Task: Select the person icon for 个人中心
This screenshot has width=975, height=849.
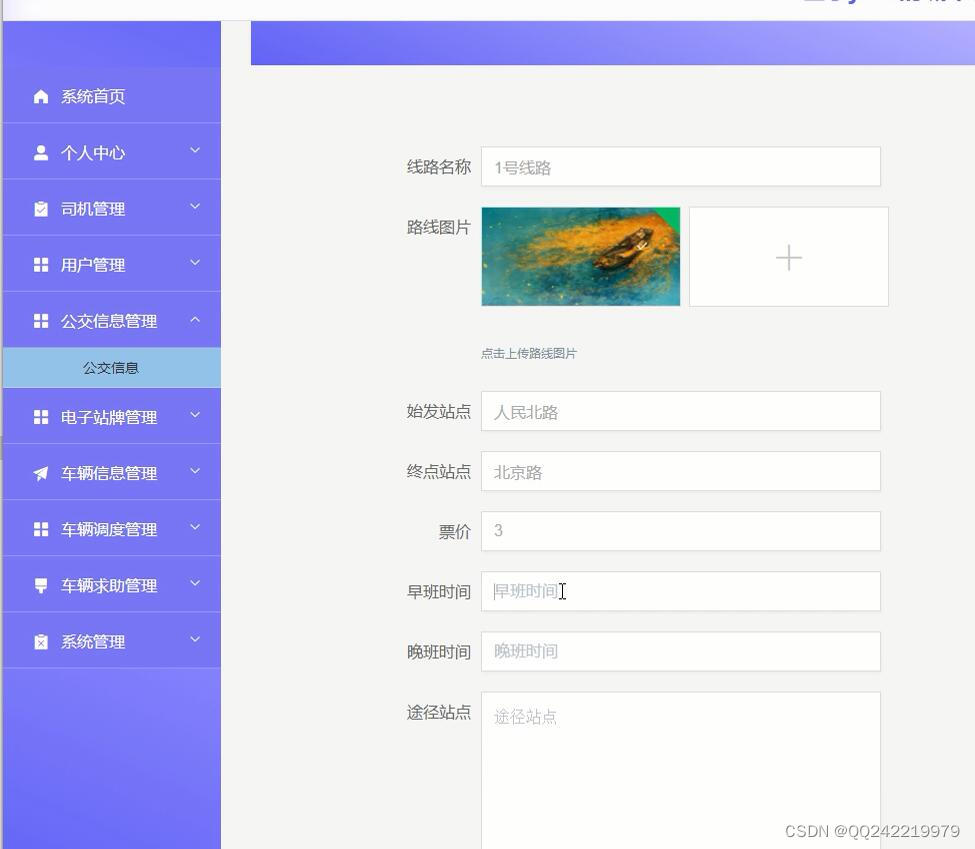Action: click(40, 152)
